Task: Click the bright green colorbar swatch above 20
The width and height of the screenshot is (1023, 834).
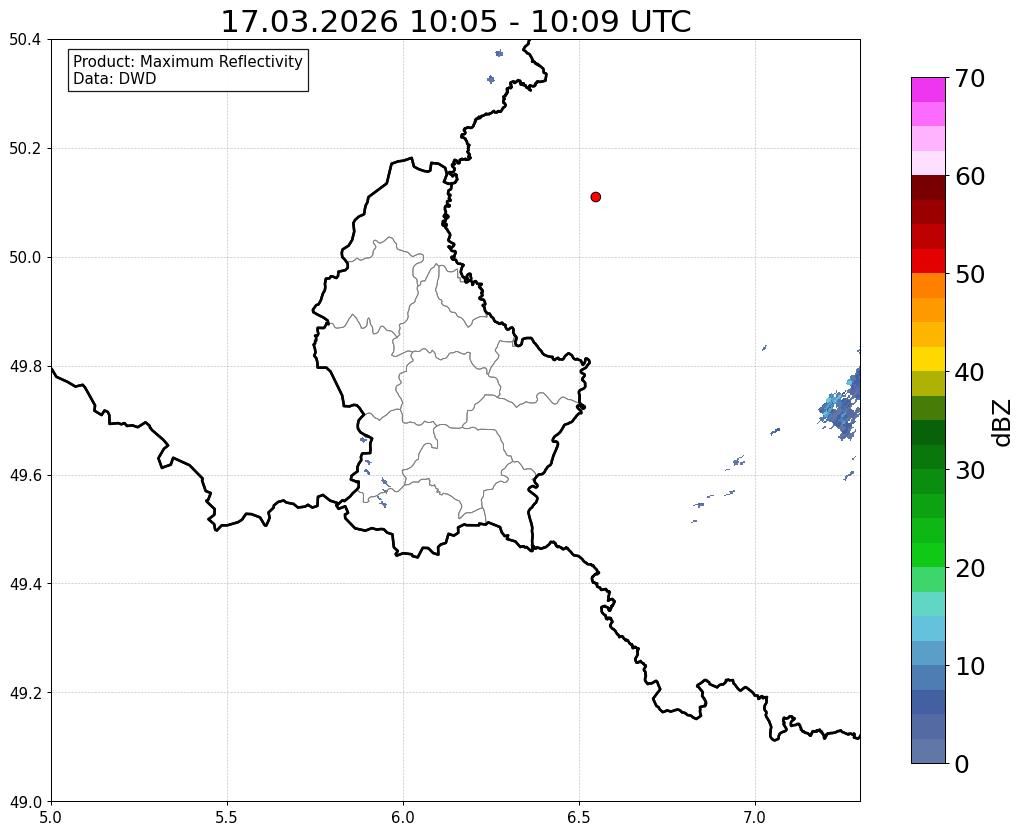Action: pyautogui.click(x=928, y=555)
